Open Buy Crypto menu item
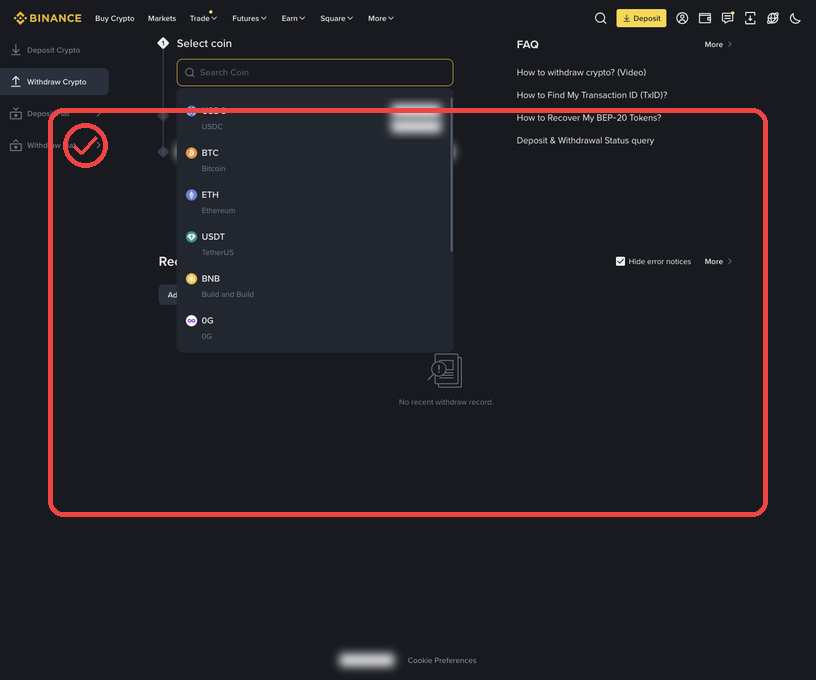 point(114,18)
